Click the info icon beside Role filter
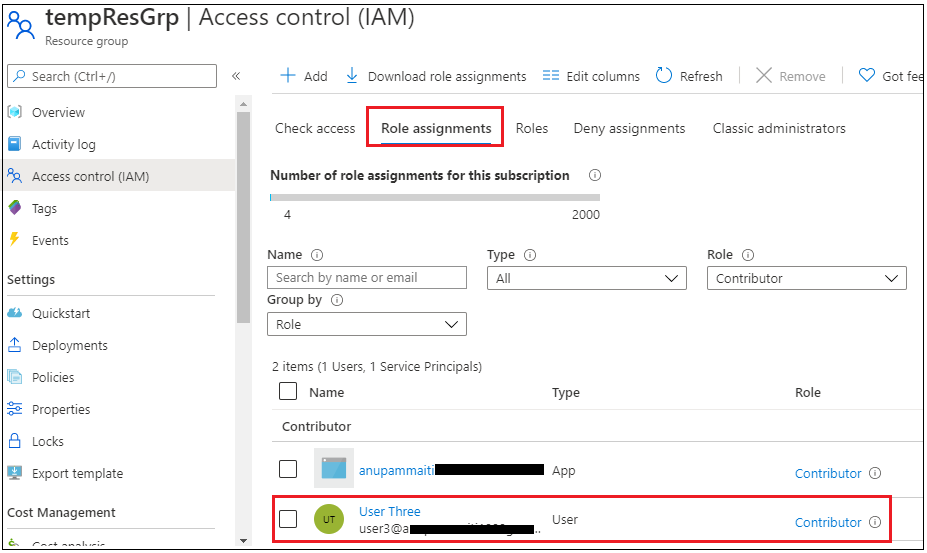The height and width of the screenshot is (553, 927). 748,255
